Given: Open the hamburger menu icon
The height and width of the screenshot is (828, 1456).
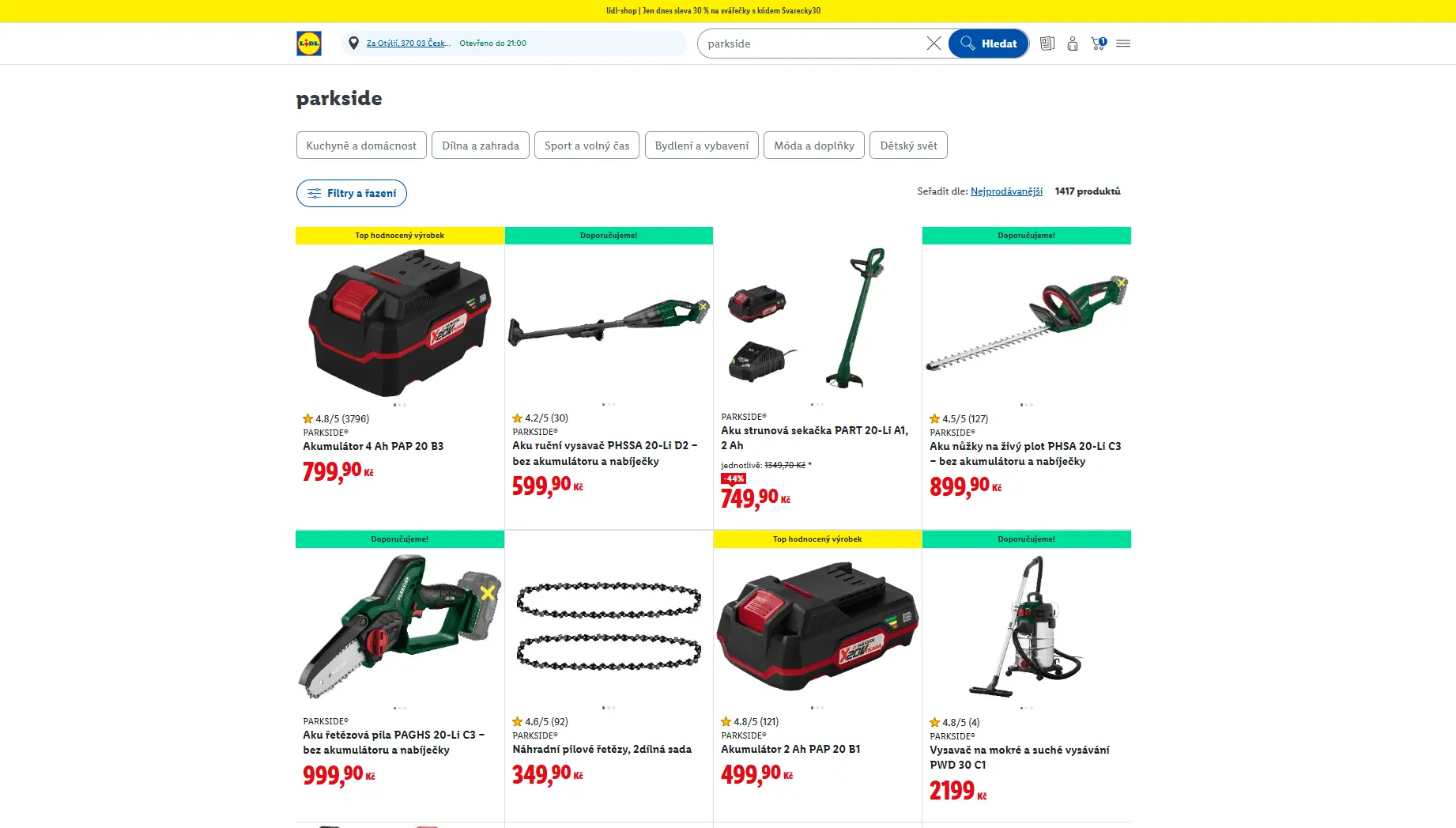Looking at the screenshot, I should [1123, 43].
